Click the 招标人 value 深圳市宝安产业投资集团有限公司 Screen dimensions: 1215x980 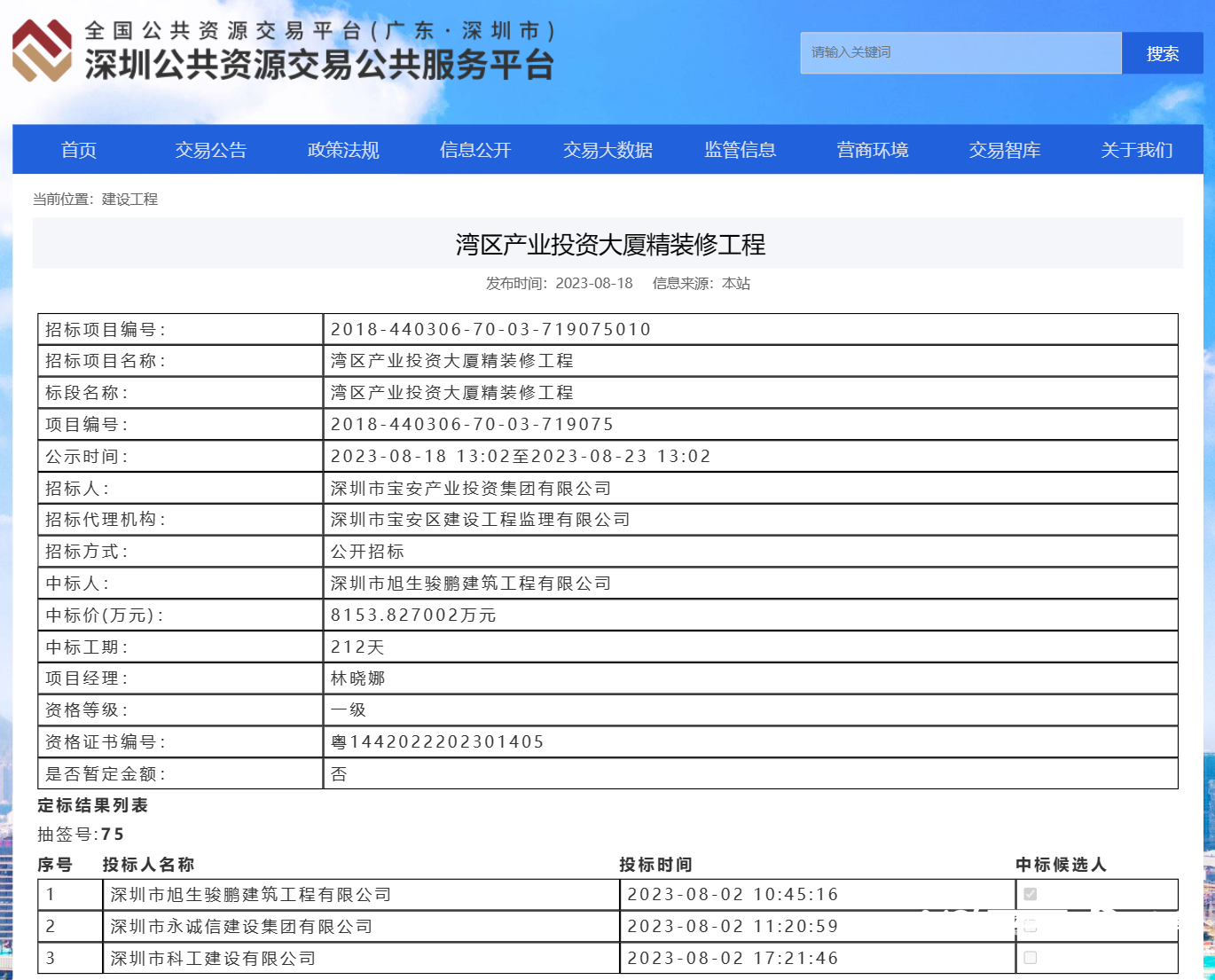pos(470,488)
